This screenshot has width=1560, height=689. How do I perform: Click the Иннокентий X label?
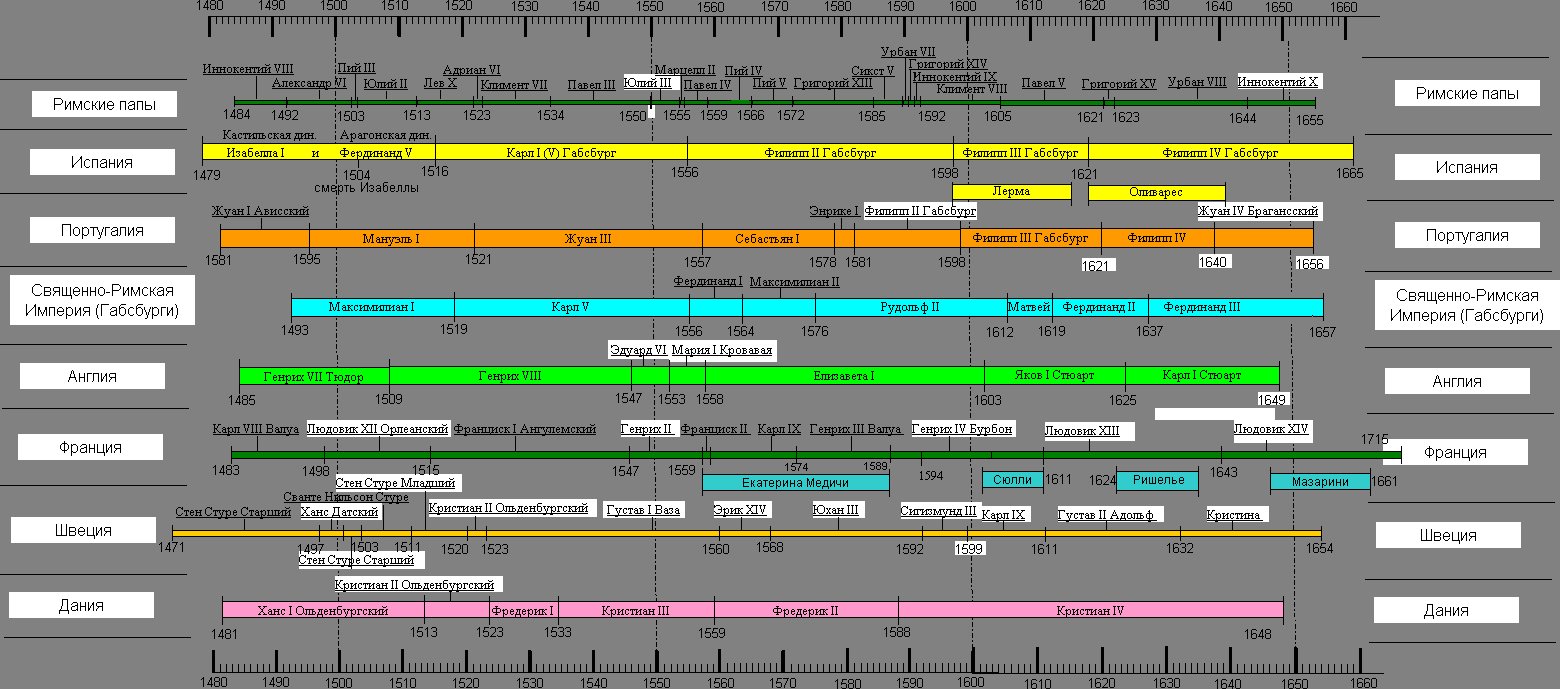1278,81
